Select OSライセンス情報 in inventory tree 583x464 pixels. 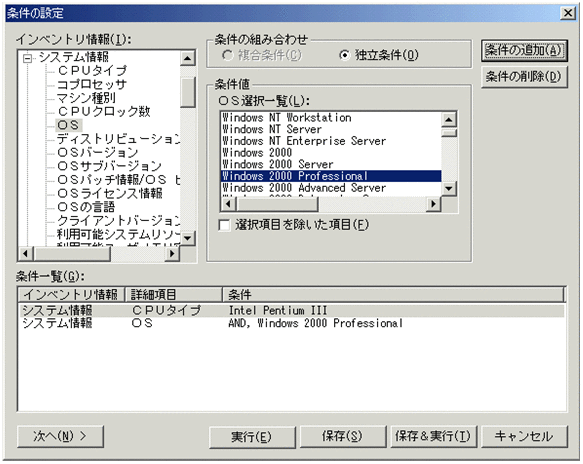click(110, 193)
